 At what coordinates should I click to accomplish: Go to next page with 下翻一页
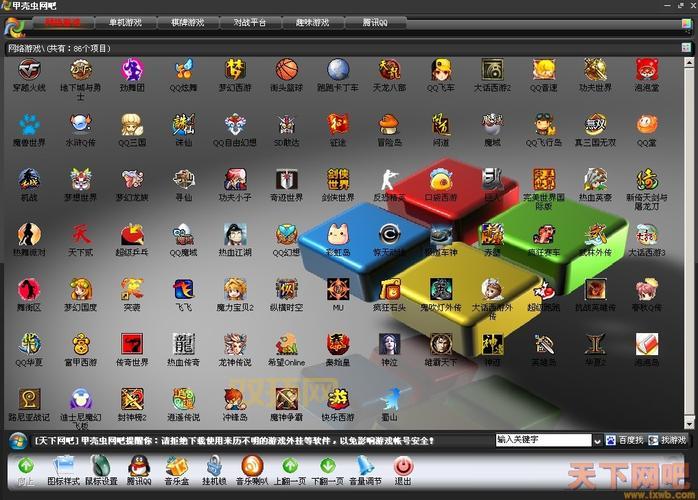tap(327, 466)
